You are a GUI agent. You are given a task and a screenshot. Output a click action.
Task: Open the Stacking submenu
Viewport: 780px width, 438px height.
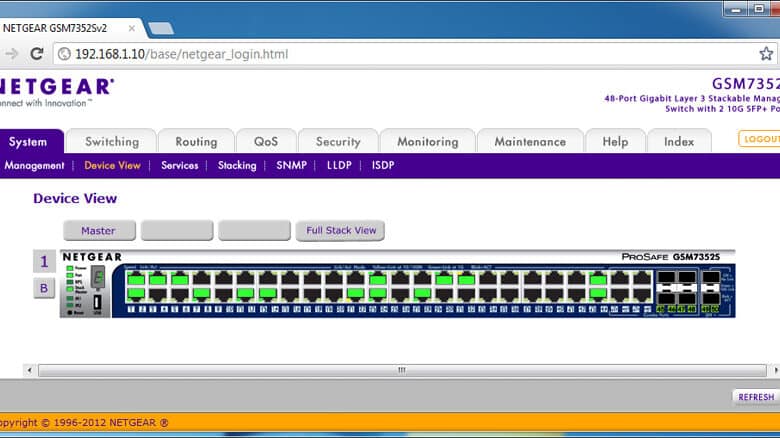237,165
